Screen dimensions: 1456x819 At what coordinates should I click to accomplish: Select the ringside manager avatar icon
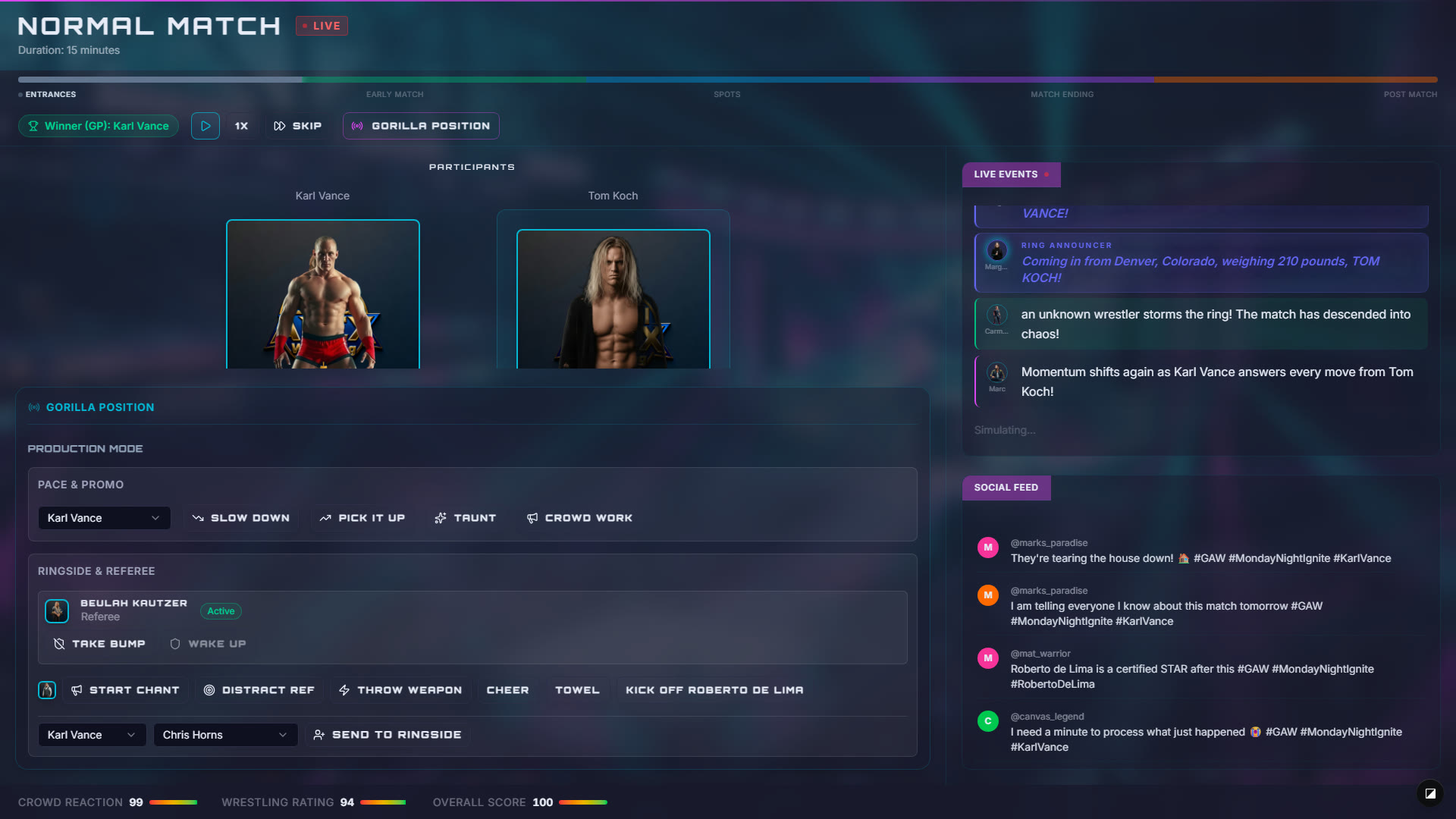47,690
